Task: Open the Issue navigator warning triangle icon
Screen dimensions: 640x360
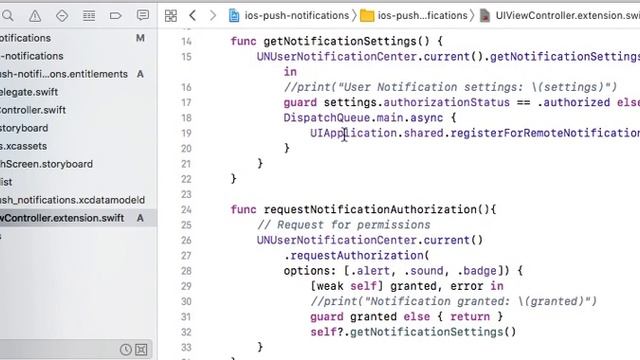Action: [35, 16]
